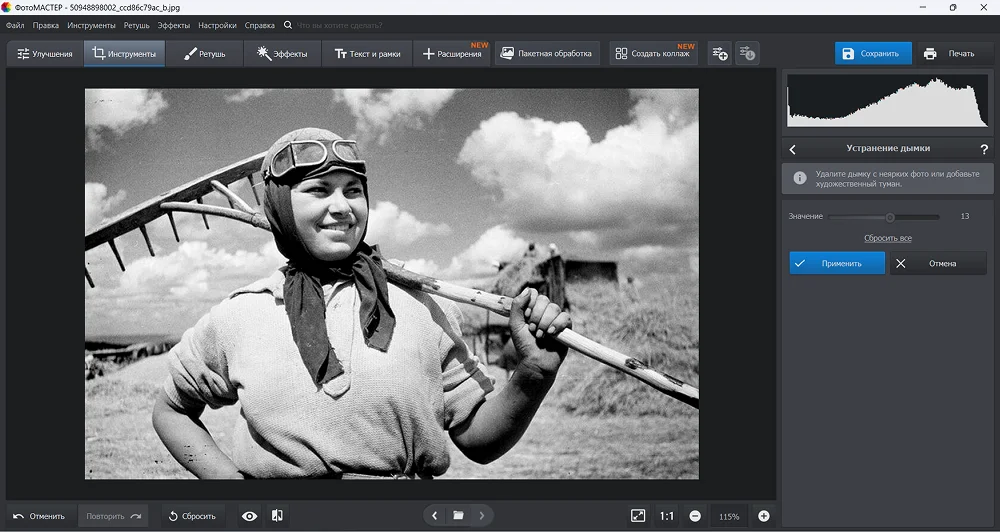
Task: Click the Применить button
Action: 837,263
